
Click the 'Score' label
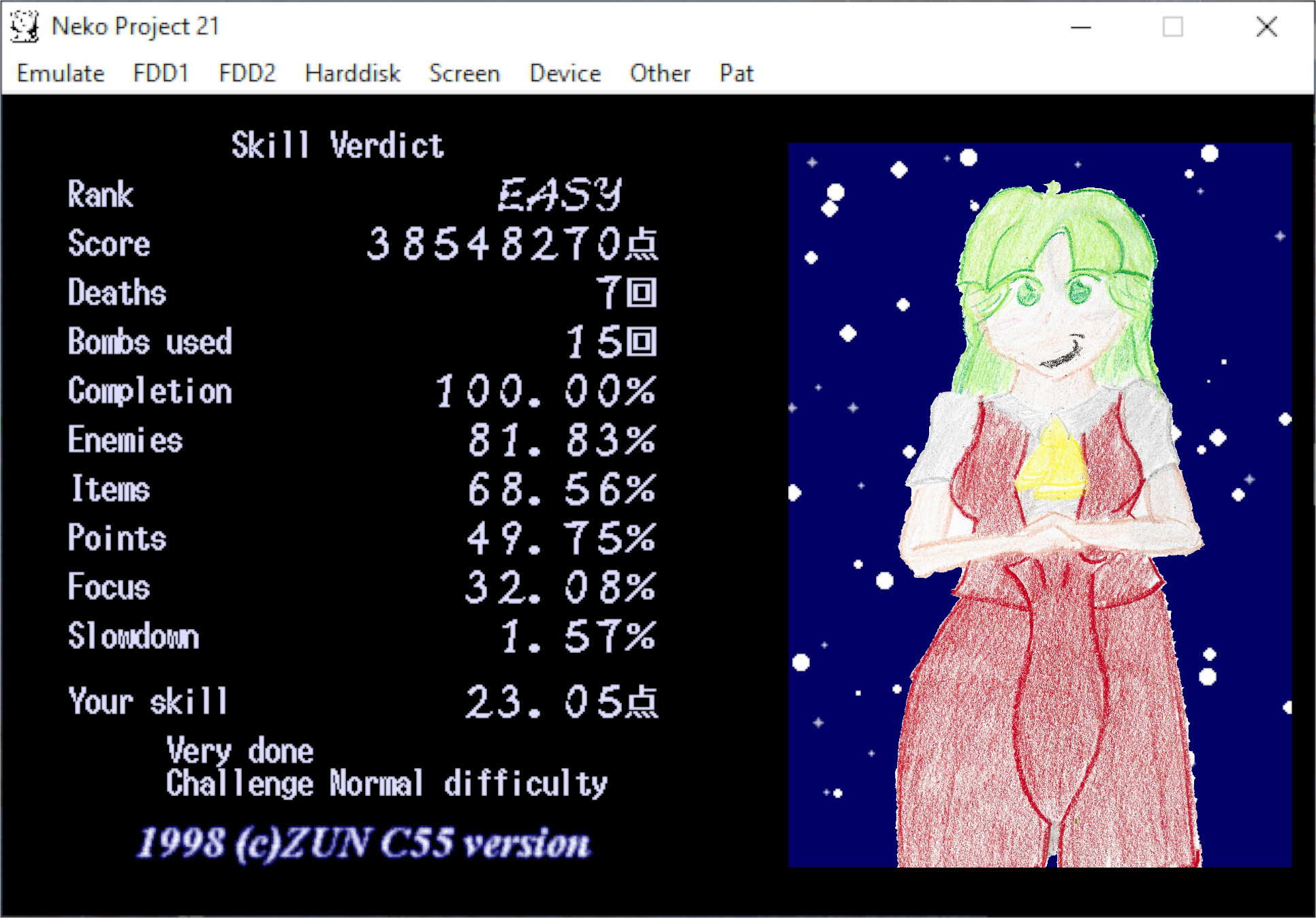[109, 243]
